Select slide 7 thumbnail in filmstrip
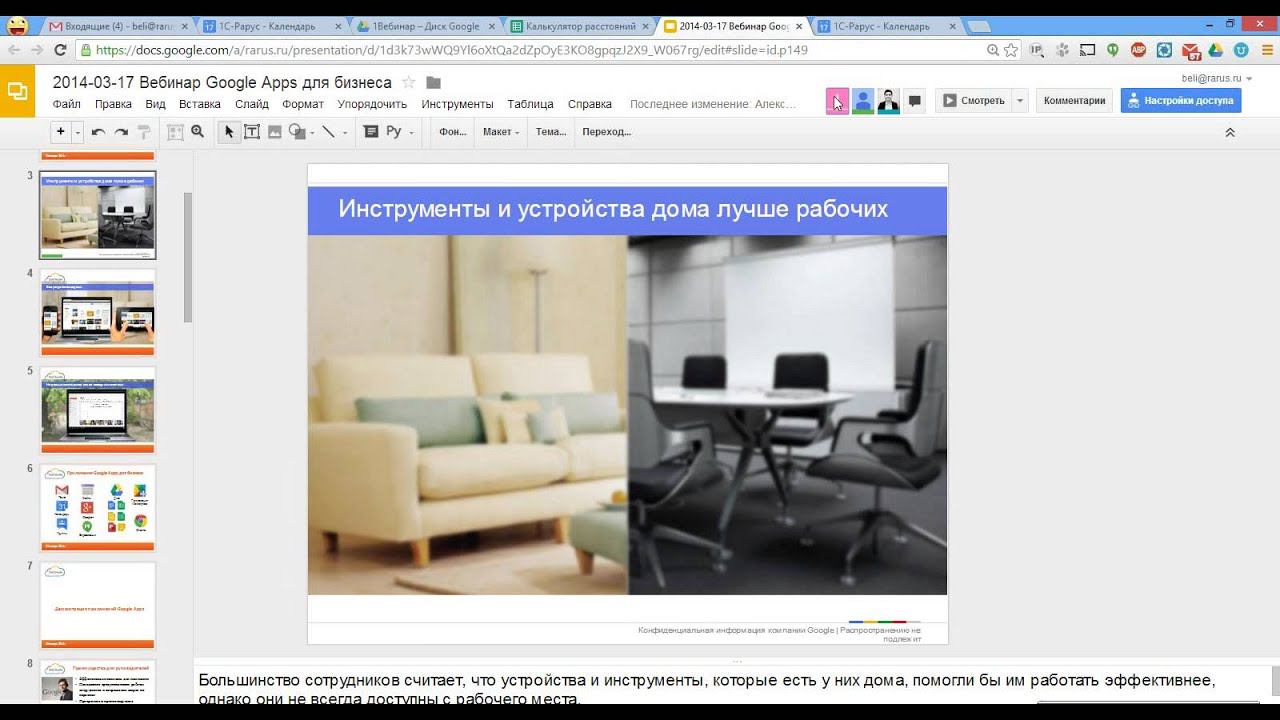The width and height of the screenshot is (1280, 720). 98,605
